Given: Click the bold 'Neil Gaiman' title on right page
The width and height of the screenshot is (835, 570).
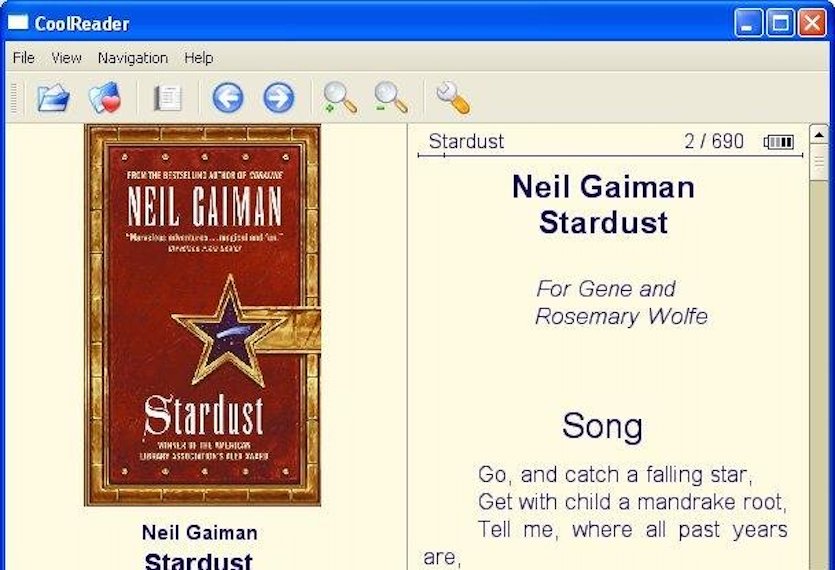Looking at the screenshot, I should point(603,188).
